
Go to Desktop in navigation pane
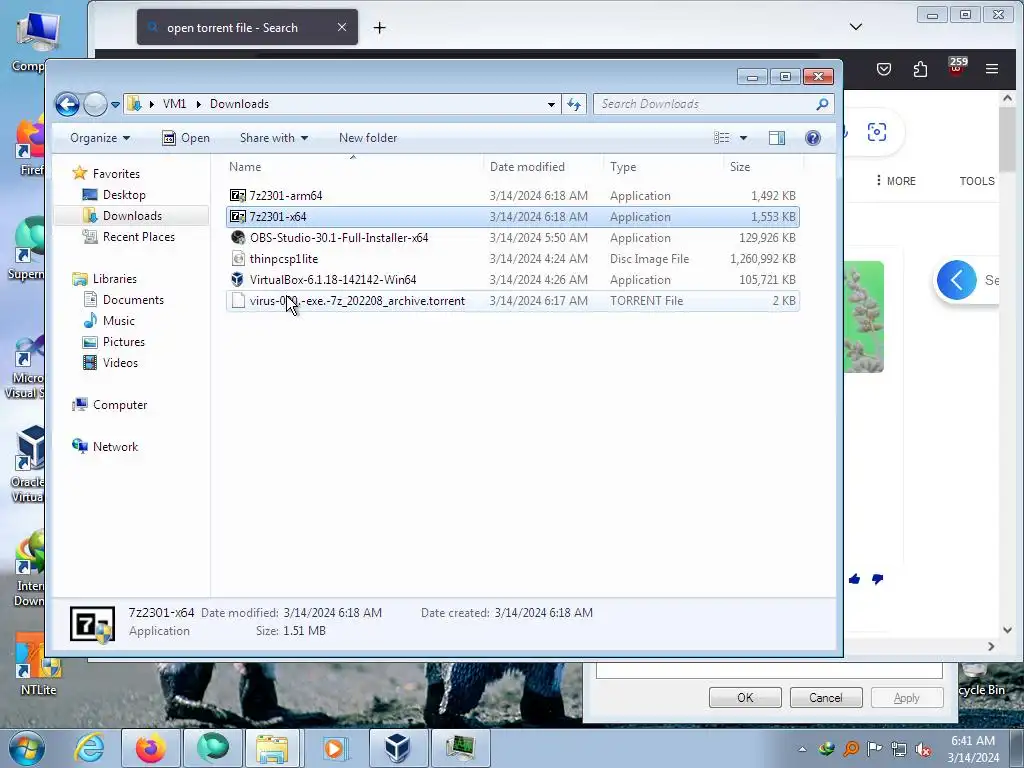pos(124,195)
